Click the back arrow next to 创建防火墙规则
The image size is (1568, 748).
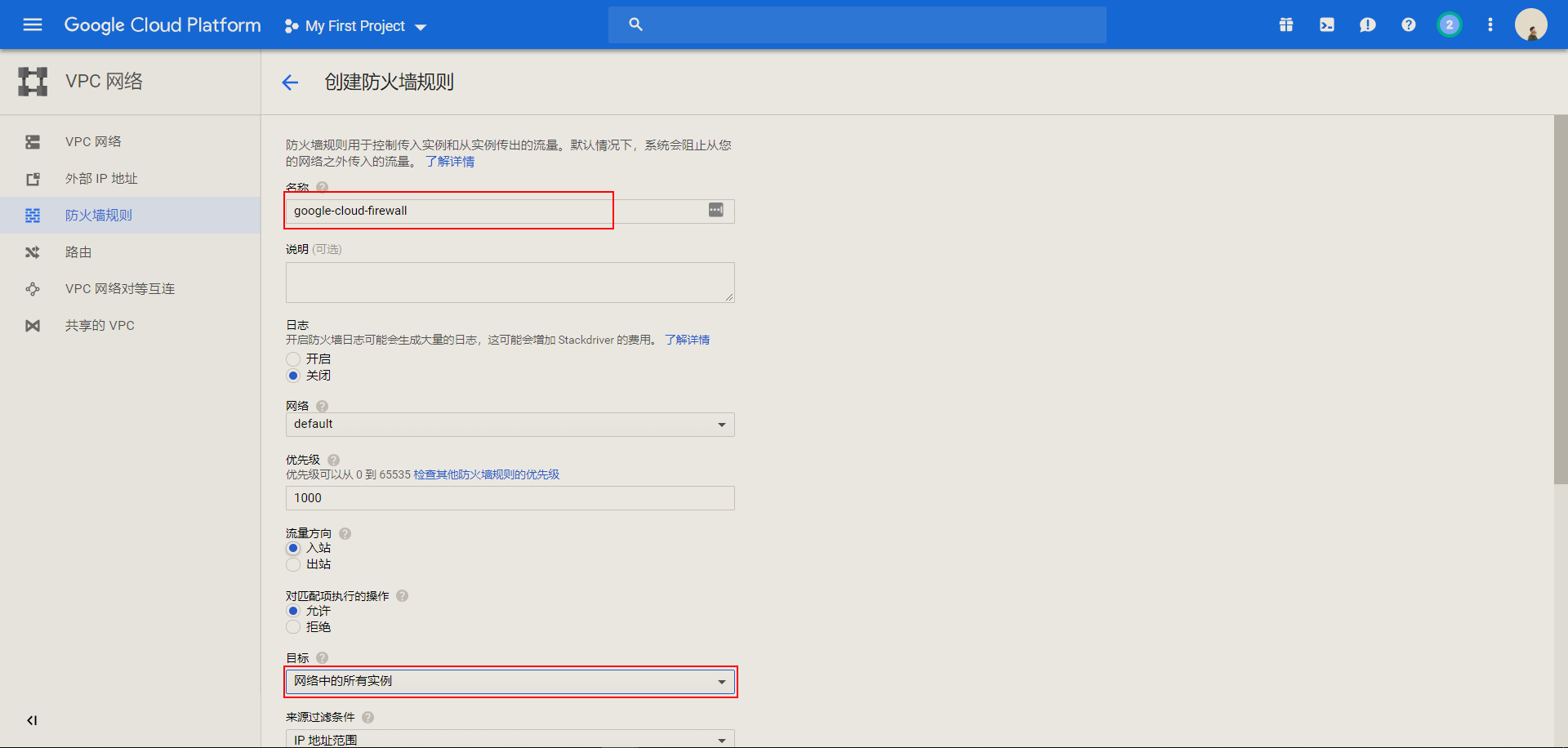point(290,82)
